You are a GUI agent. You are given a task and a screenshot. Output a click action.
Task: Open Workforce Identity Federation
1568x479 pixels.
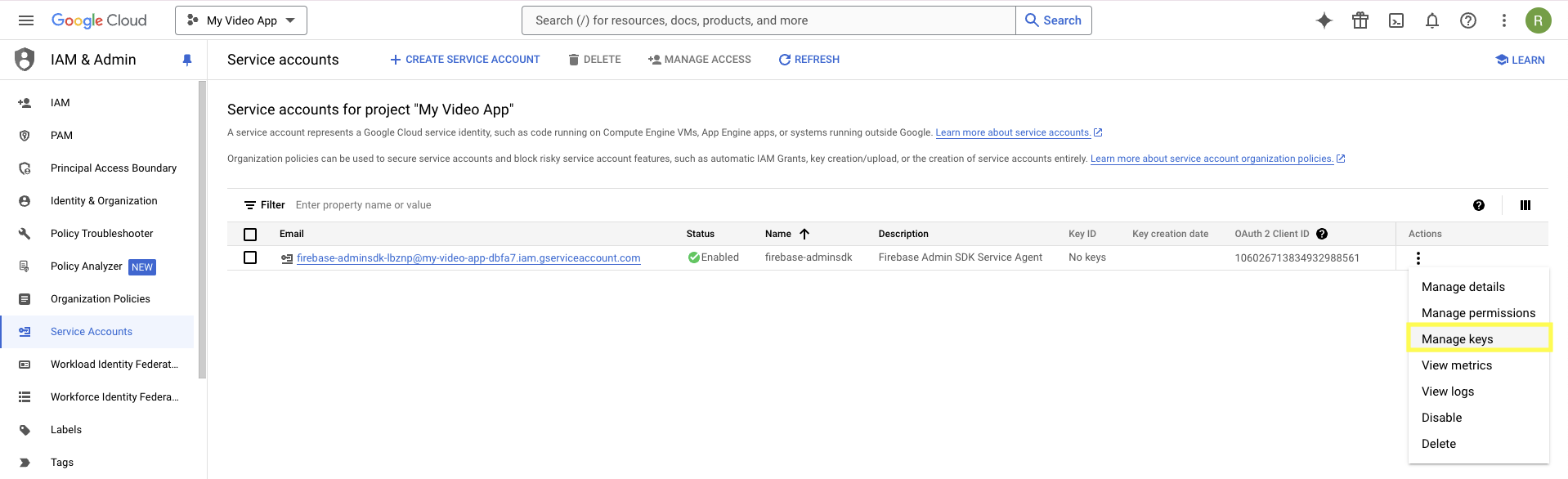click(114, 397)
